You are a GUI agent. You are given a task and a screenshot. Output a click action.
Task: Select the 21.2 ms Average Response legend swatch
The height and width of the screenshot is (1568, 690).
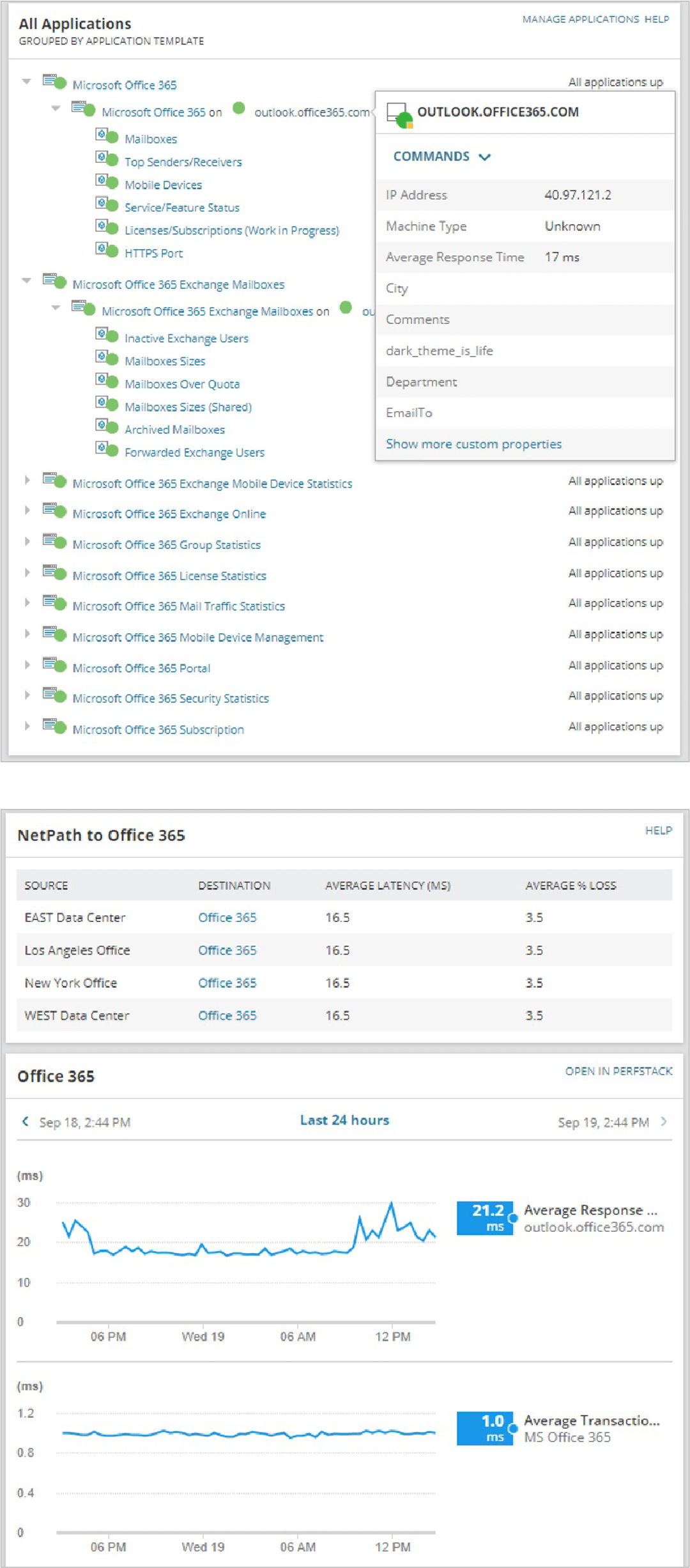(485, 1218)
